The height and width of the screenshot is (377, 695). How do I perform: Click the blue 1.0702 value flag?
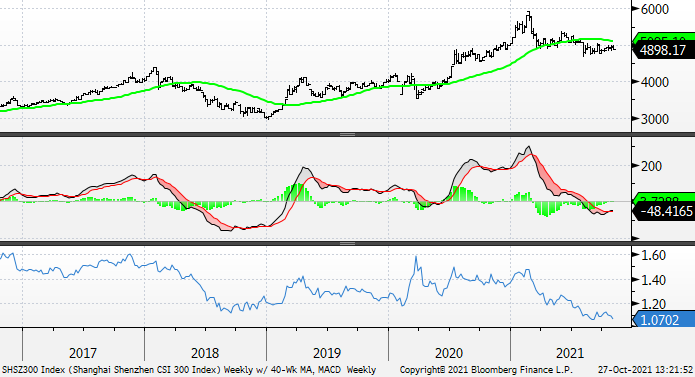point(664,320)
